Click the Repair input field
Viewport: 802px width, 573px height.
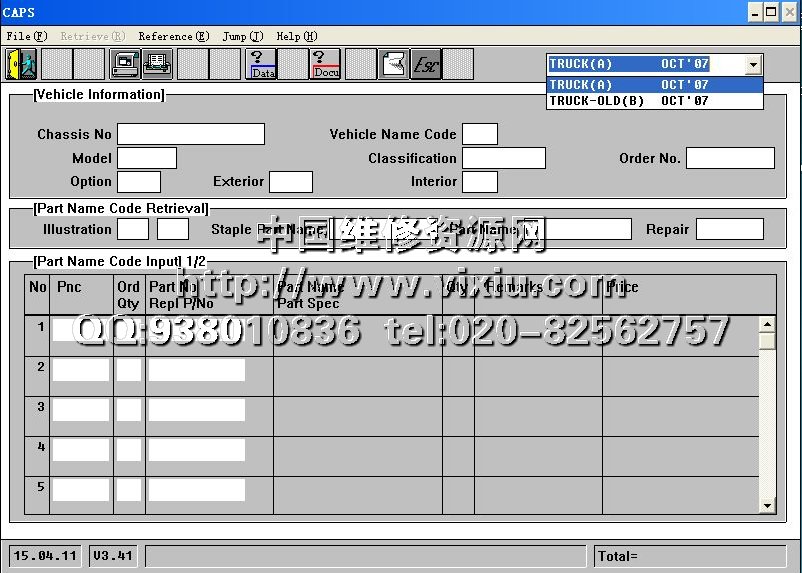[729, 229]
